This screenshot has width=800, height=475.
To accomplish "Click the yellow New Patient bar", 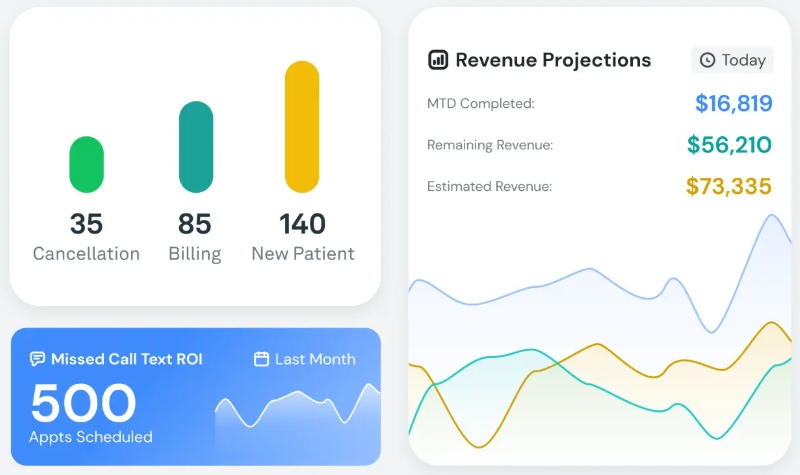I will click(302, 127).
